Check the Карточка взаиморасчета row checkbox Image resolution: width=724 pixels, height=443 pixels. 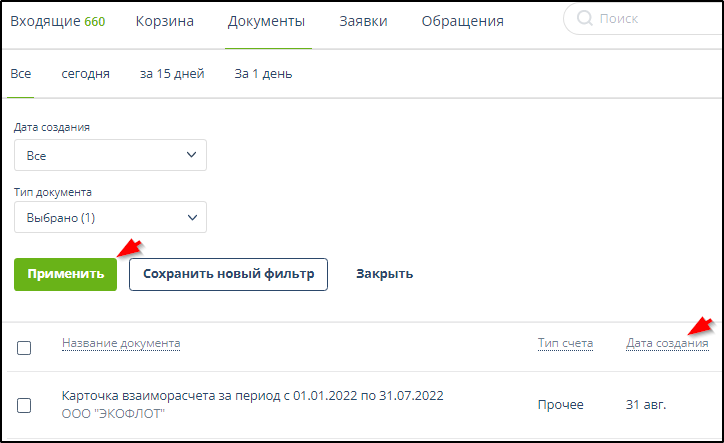pos(25,405)
